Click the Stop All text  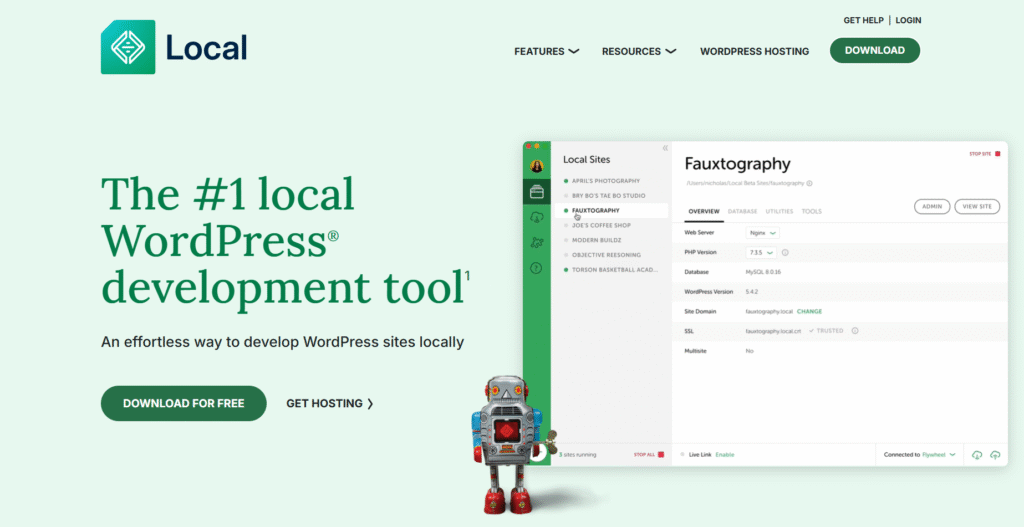644,455
